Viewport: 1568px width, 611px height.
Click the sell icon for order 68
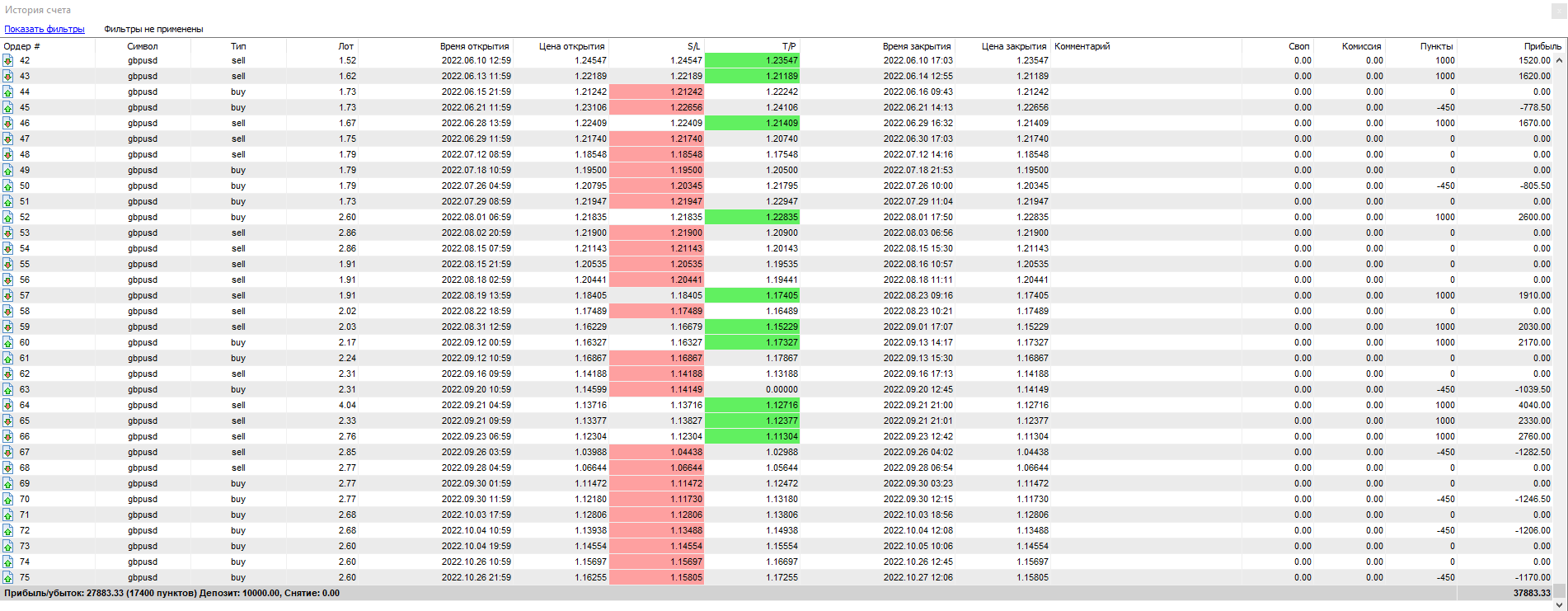click(x=7, y=468)
